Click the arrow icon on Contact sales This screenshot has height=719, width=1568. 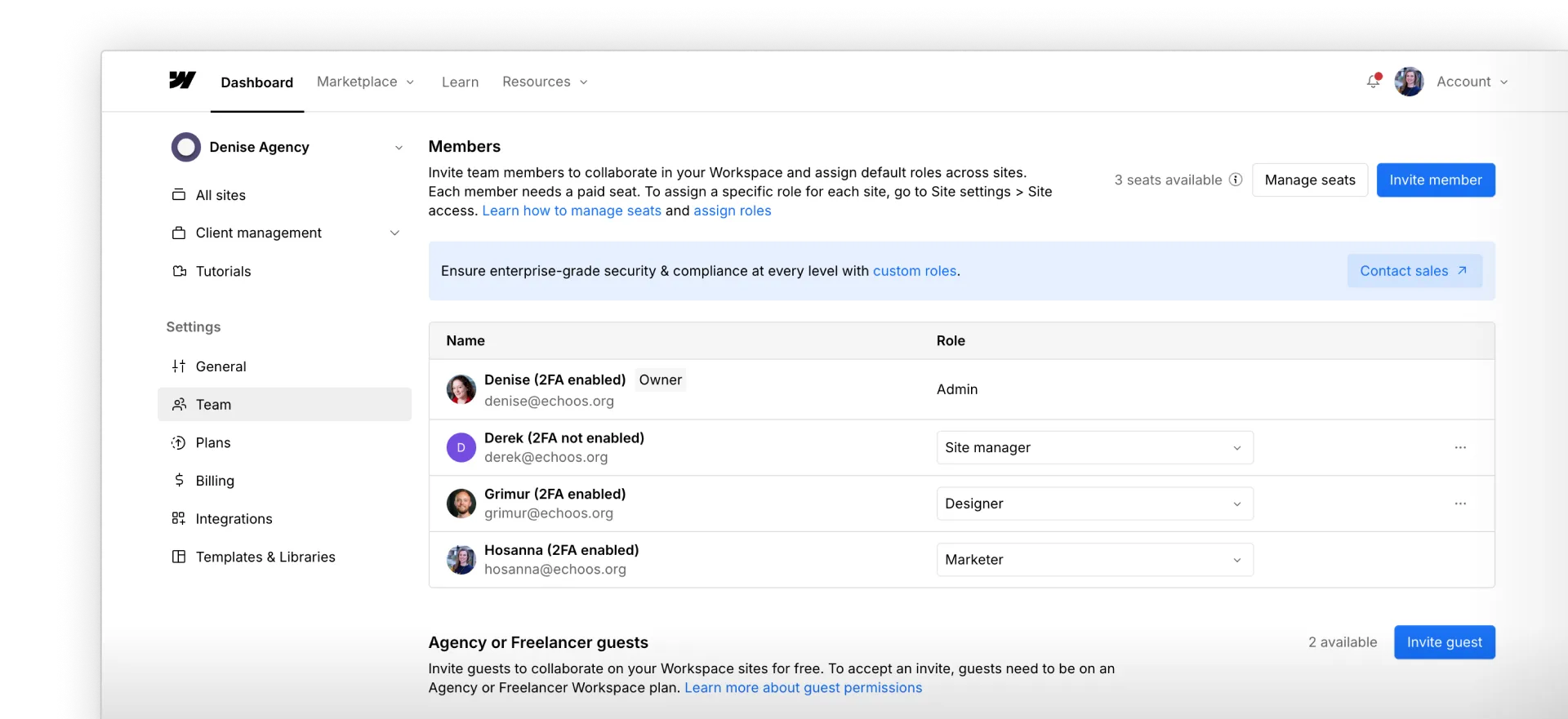[1463, 270]
